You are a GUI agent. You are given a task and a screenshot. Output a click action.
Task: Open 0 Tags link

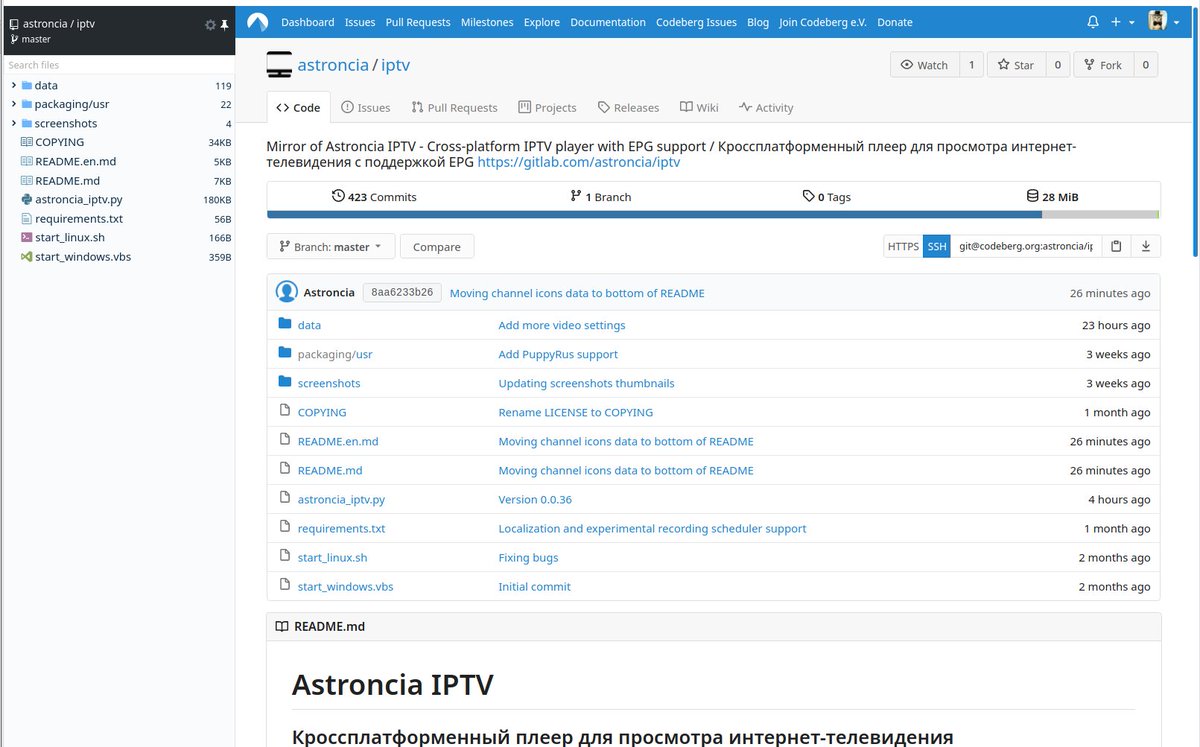pos(826,197)
